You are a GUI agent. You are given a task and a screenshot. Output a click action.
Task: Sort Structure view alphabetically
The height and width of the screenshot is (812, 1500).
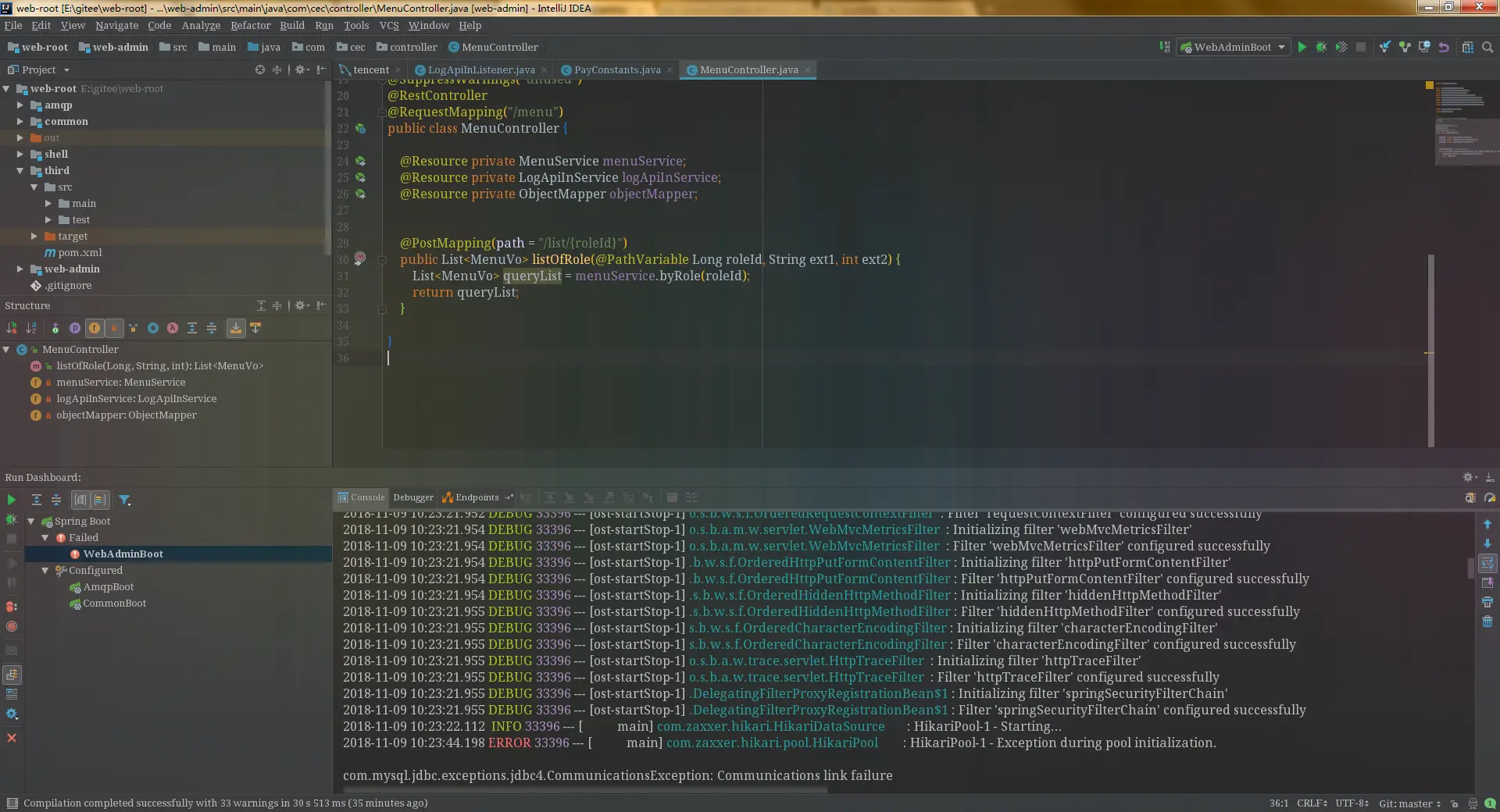[x=31, y=328]
